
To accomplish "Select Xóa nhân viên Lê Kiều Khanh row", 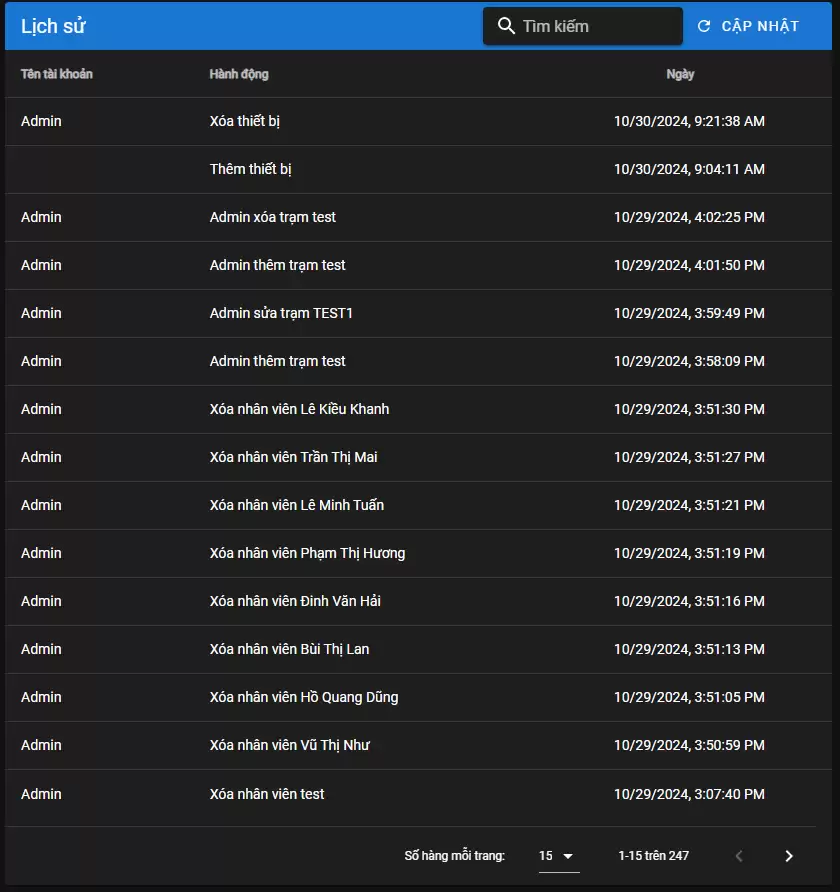I will (x=299, y=409).
